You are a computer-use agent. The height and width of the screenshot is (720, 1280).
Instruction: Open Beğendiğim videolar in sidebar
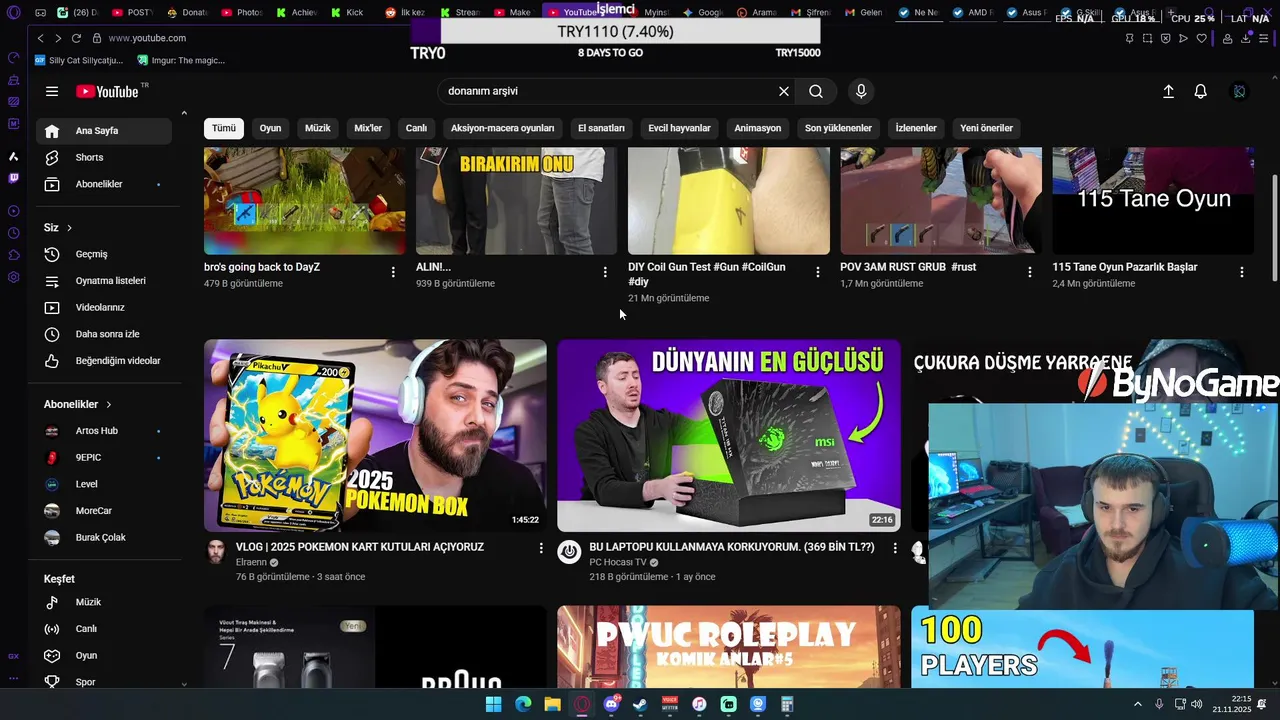pos(104,360)
